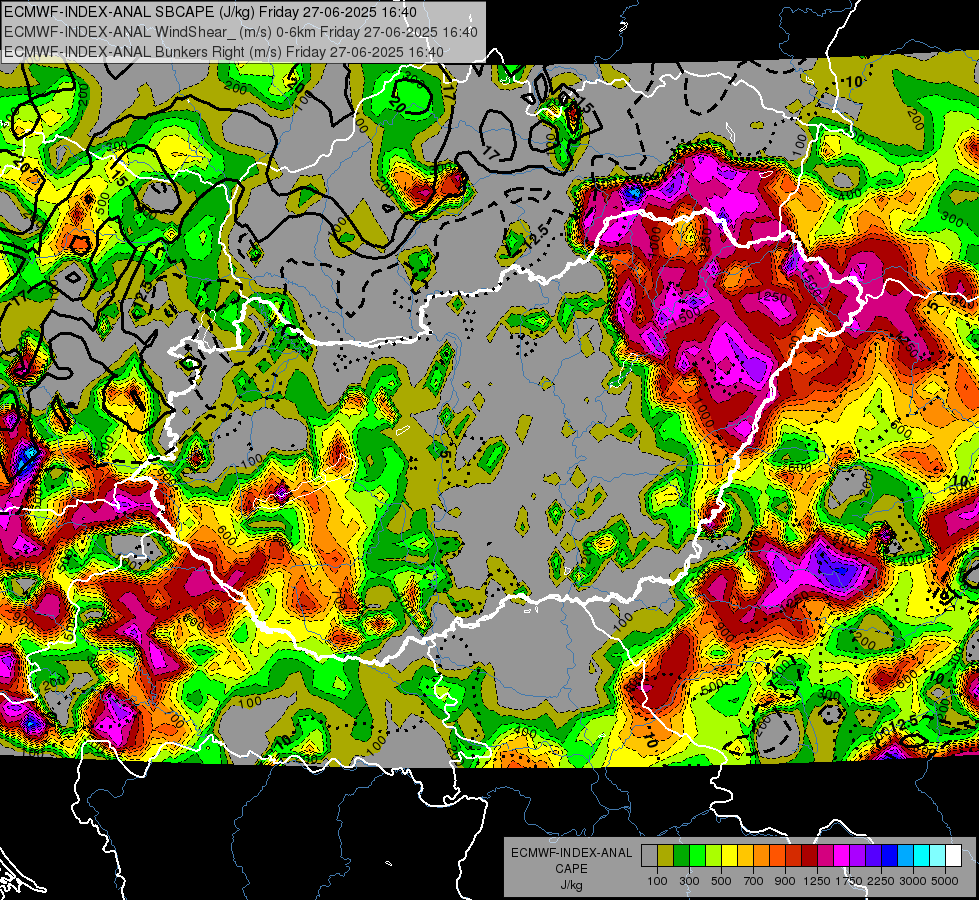Image resolution: width=979 pixels, height=900 pixels.
Task: Select the pale cyan swatch left of 5000
Action: (x=938, y=856)
